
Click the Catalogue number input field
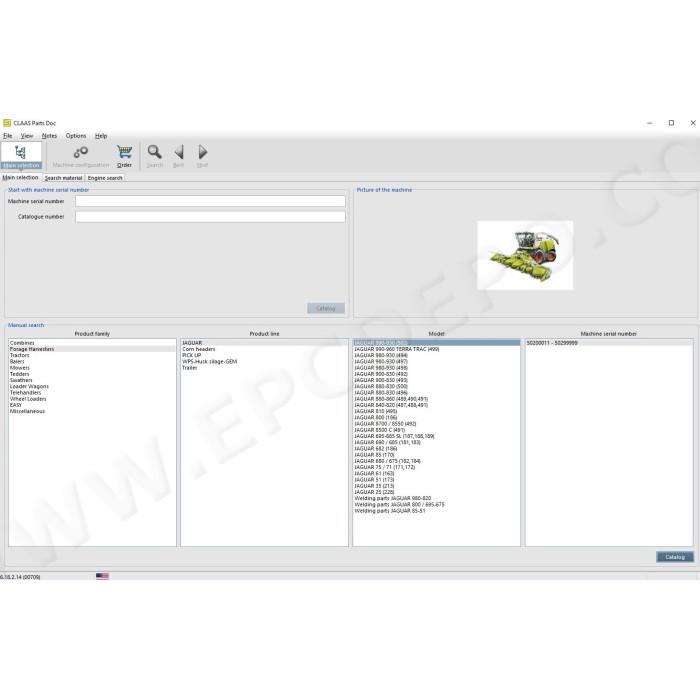point(210,217)
